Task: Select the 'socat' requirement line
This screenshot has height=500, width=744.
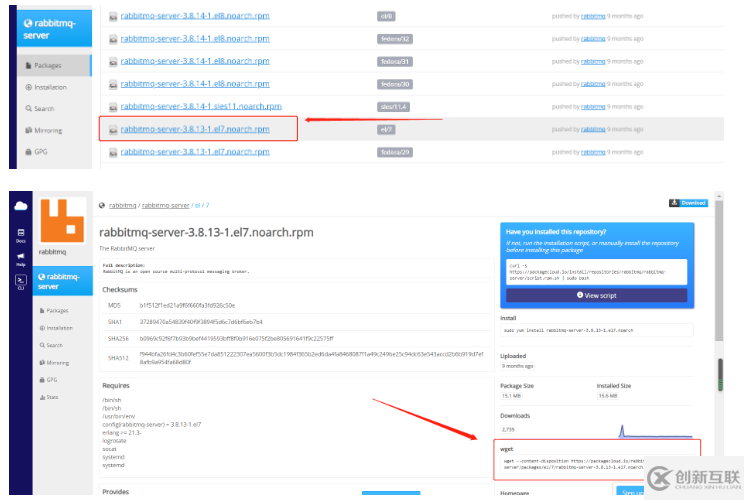Action: pyautogui.click(x=109, y=449)
